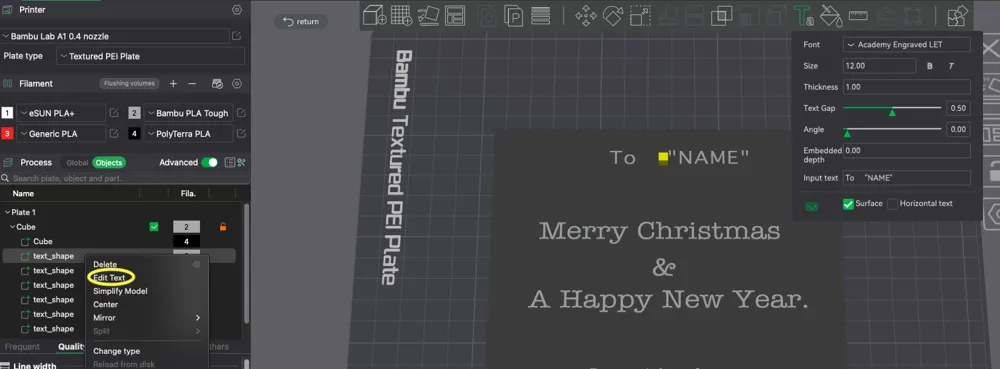Open the Mesh boolean tool

[722, 15]
